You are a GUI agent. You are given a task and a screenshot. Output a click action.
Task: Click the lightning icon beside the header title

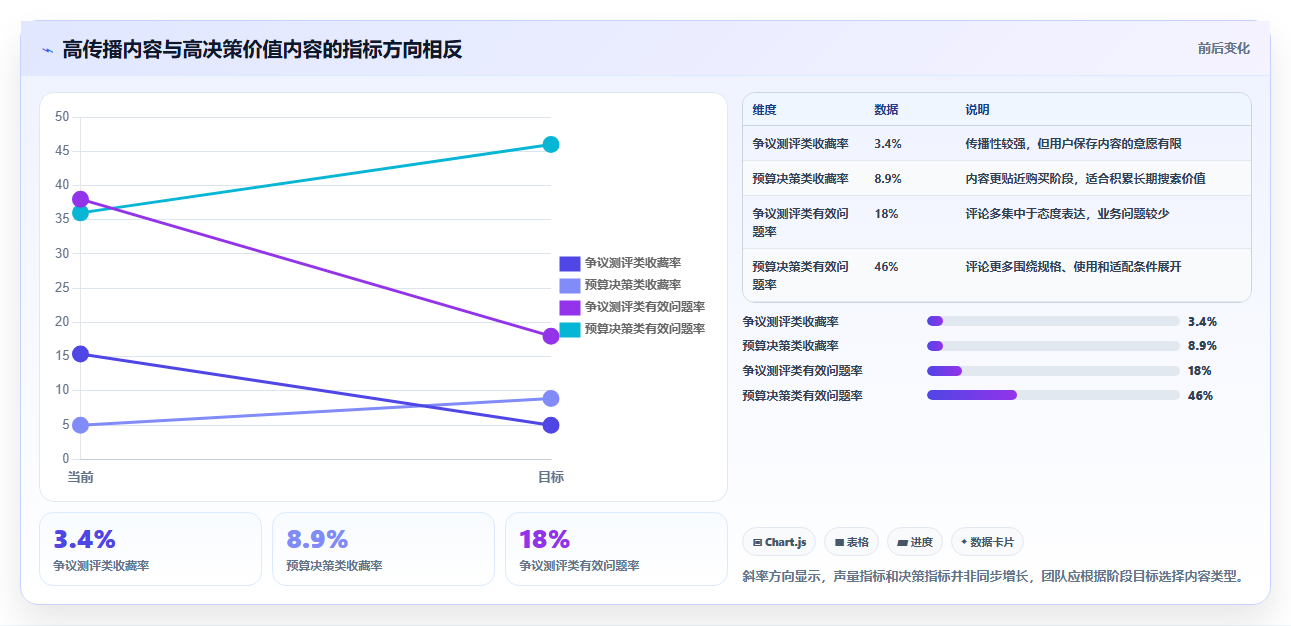(47, 50)
